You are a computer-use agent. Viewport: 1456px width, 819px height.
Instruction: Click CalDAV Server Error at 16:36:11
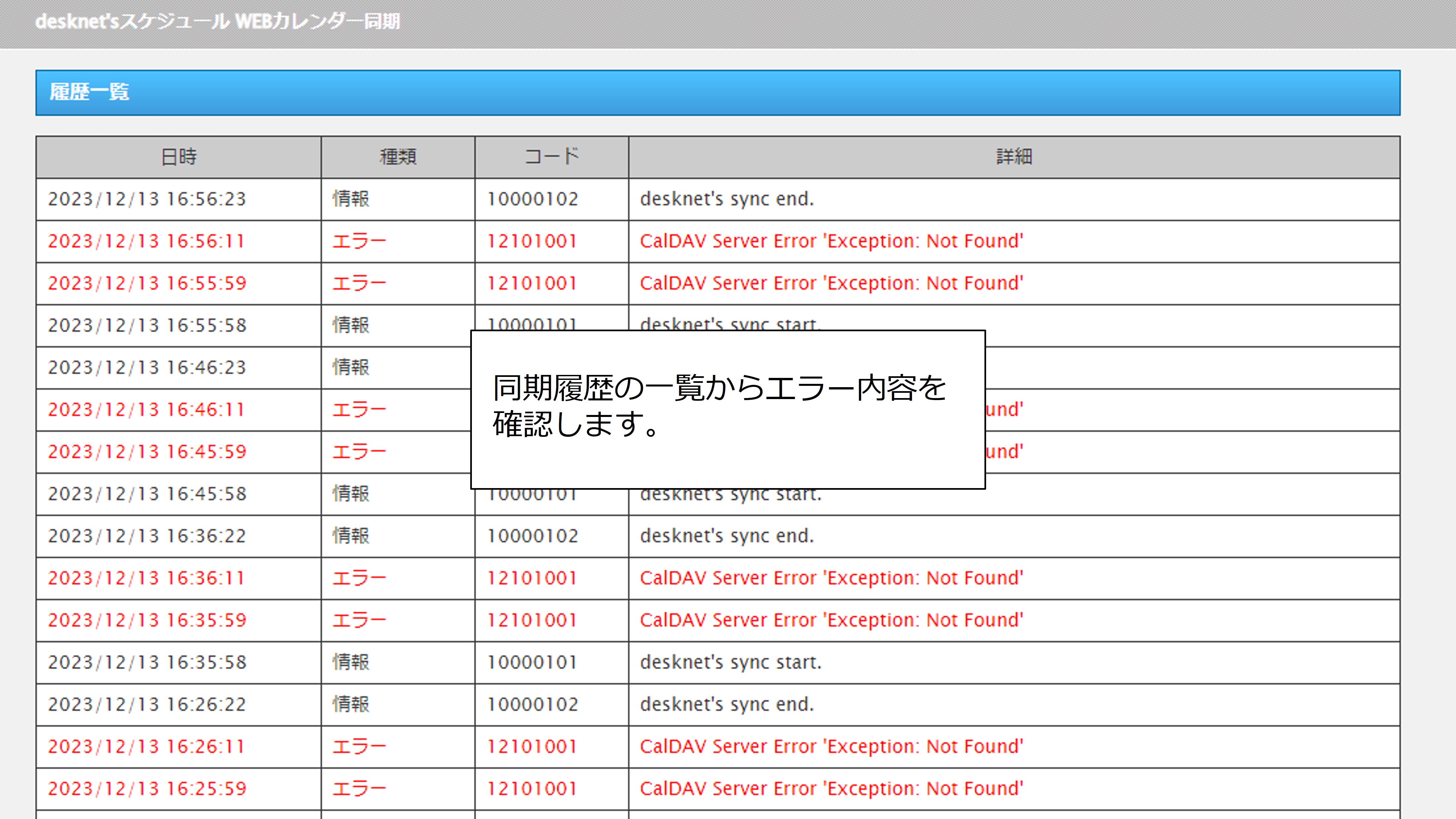tap(831, 578)
